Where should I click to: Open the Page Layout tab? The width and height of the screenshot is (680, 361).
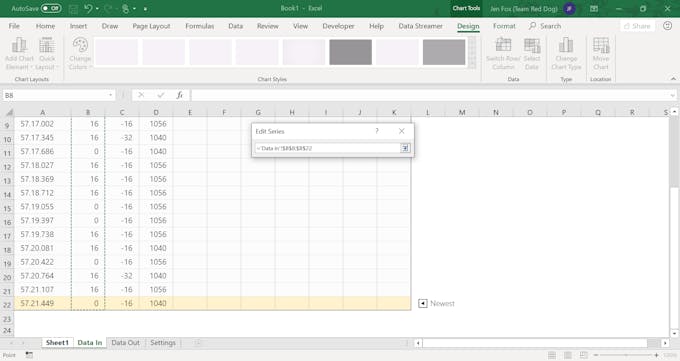[151, 26]
